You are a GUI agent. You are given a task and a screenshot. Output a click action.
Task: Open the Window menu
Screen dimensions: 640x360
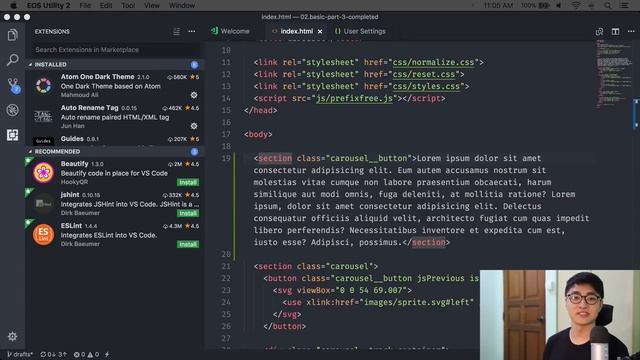click(x=182, y=5)
